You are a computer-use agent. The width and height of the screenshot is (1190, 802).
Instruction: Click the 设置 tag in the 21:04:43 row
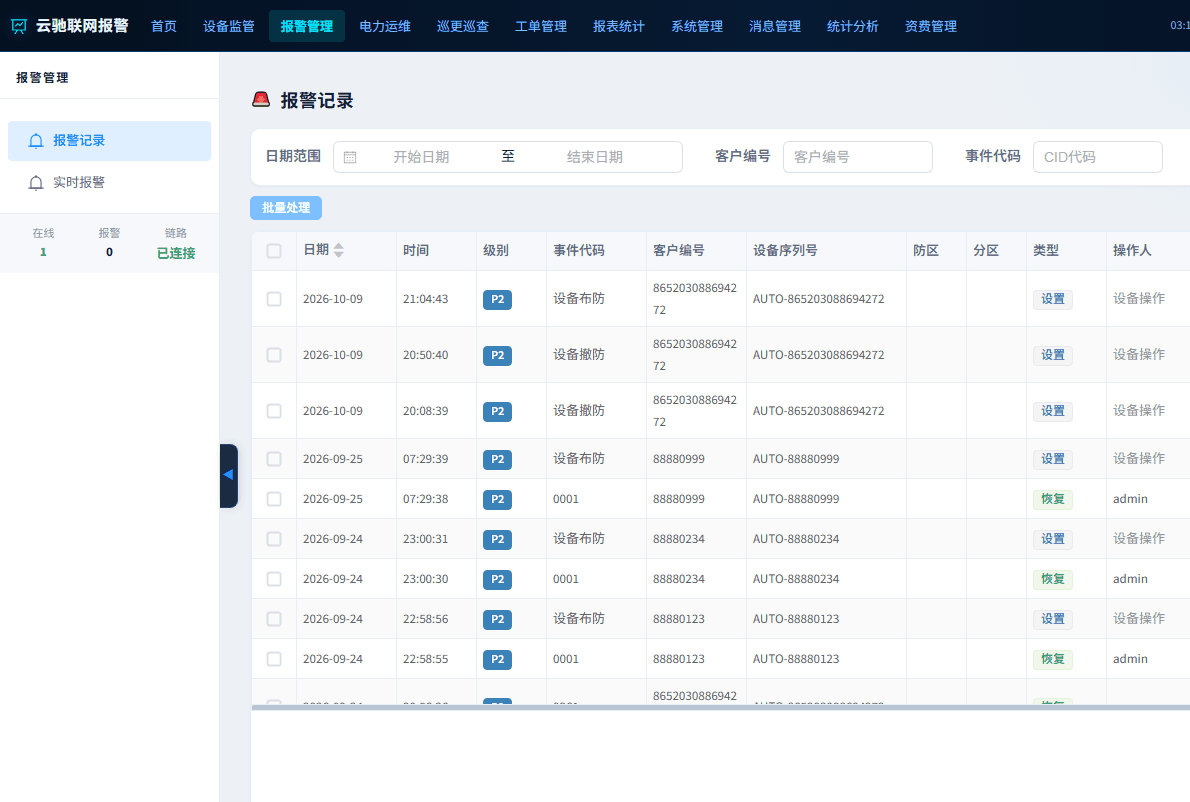tap(1053, 299)
